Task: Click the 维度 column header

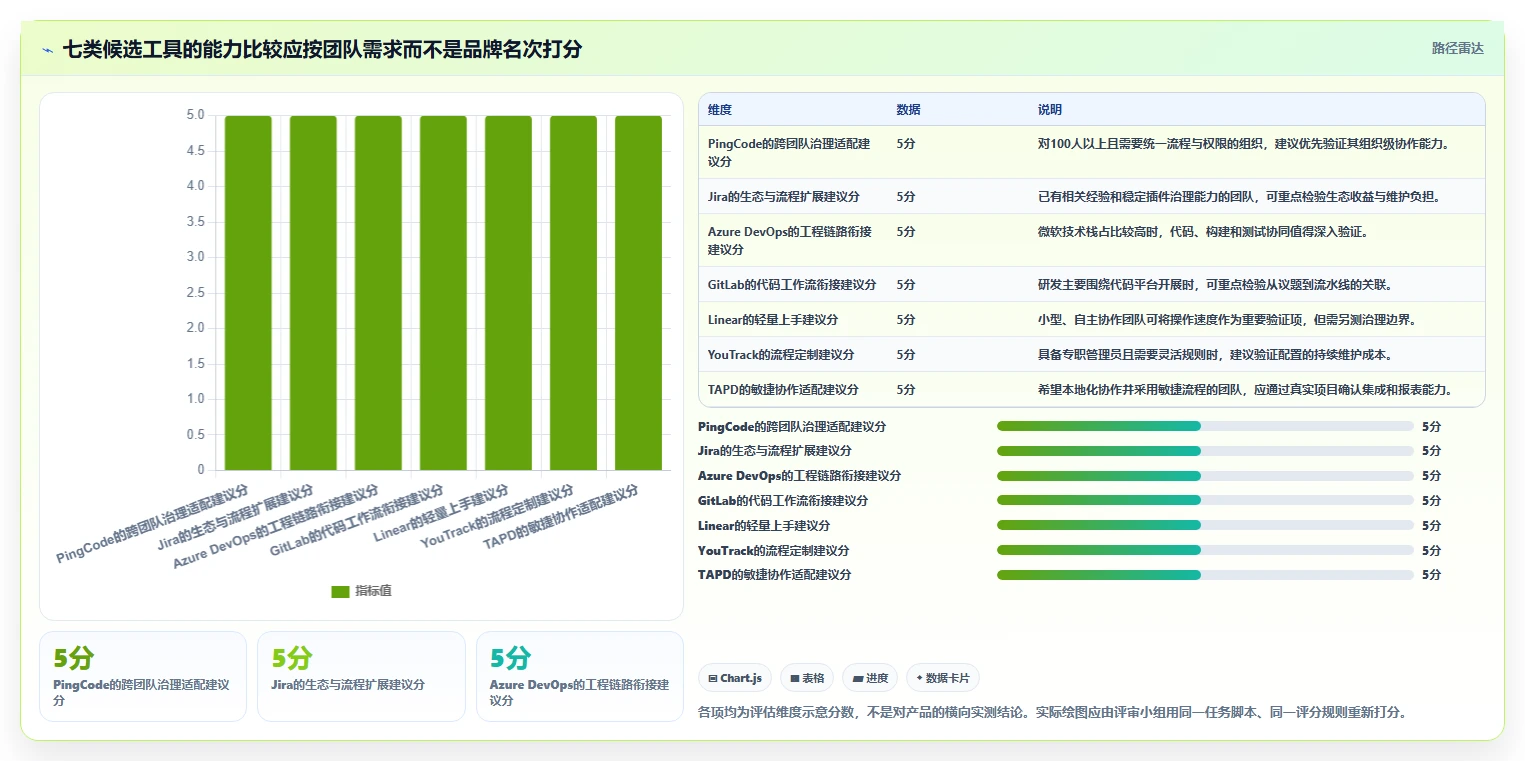Action: pos(720,110)
